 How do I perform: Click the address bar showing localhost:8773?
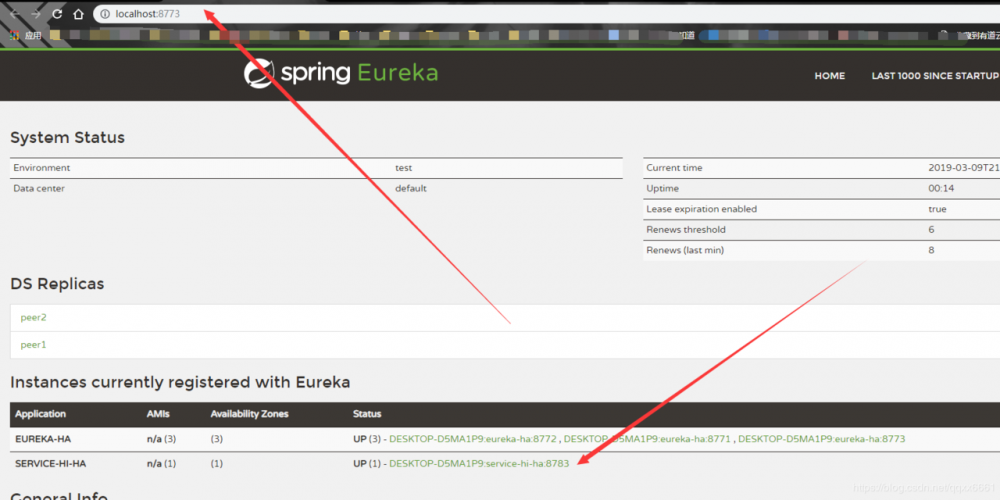pos(548,13)
